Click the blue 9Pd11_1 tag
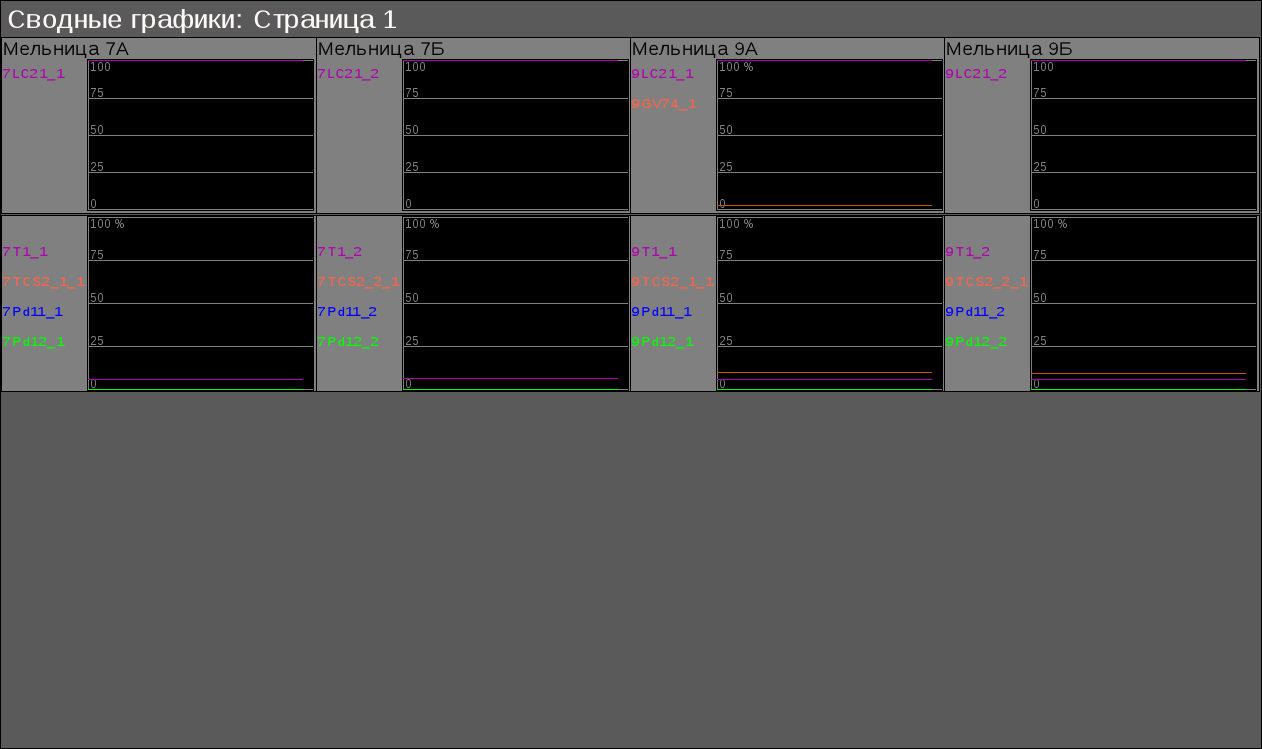 [661, 312]
